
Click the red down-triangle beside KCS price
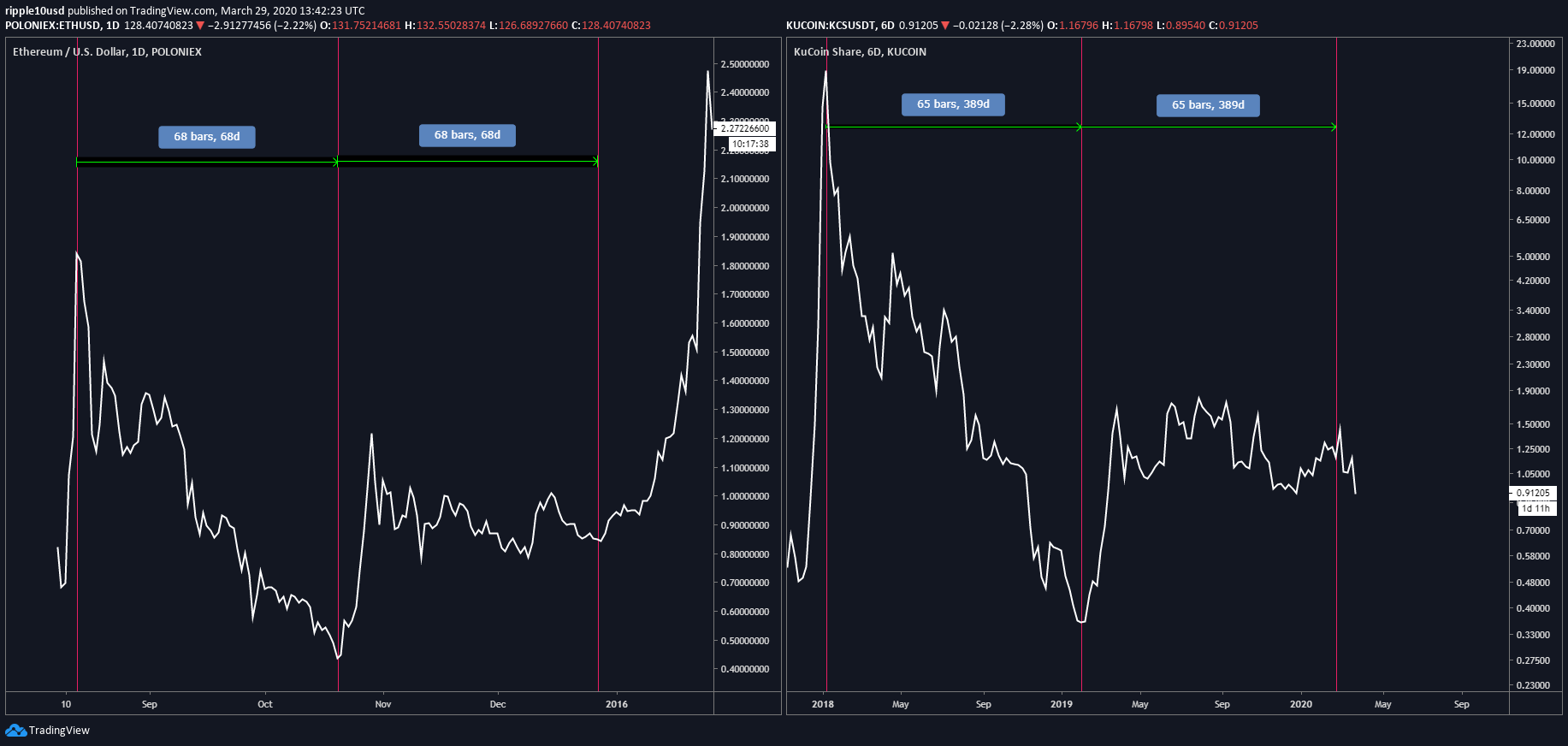(945, 26)
